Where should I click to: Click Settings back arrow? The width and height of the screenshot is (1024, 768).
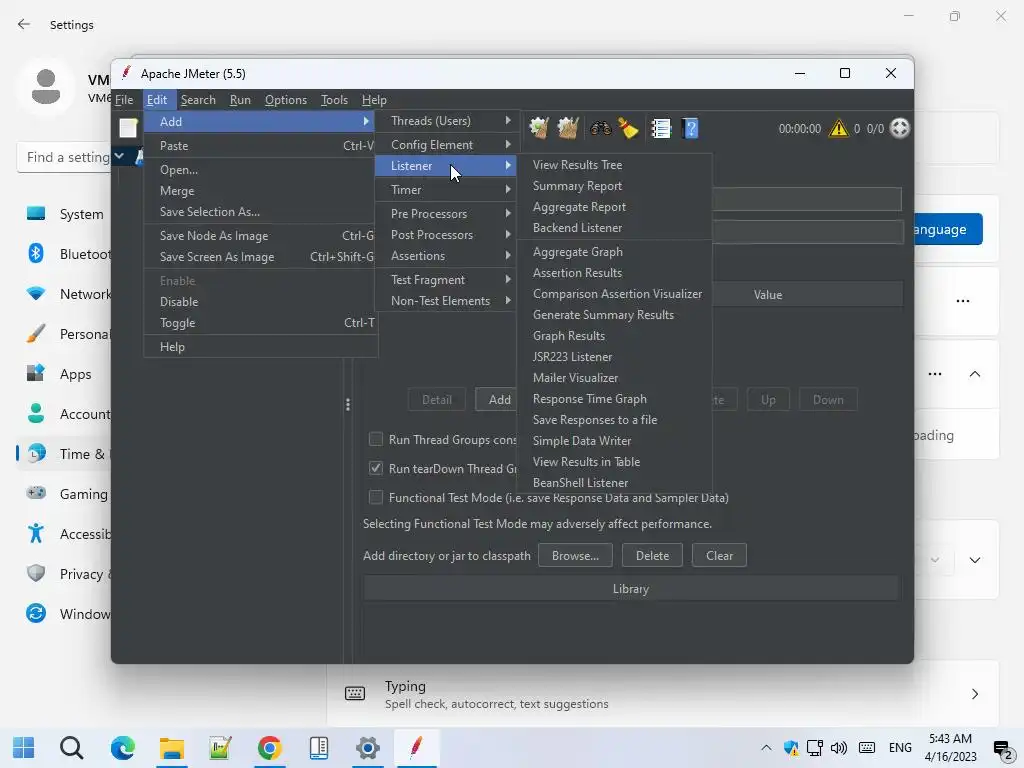coord(24,24)
